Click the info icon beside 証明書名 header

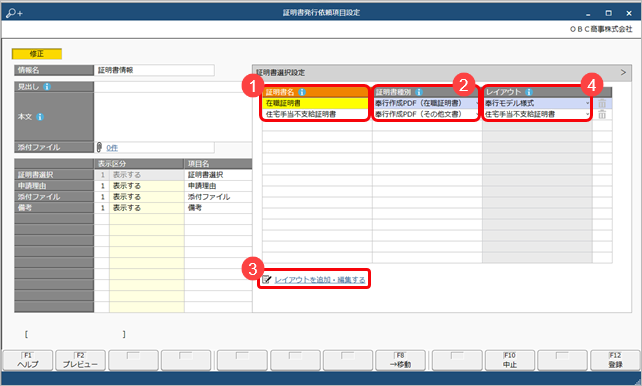(x=302, y=92)
